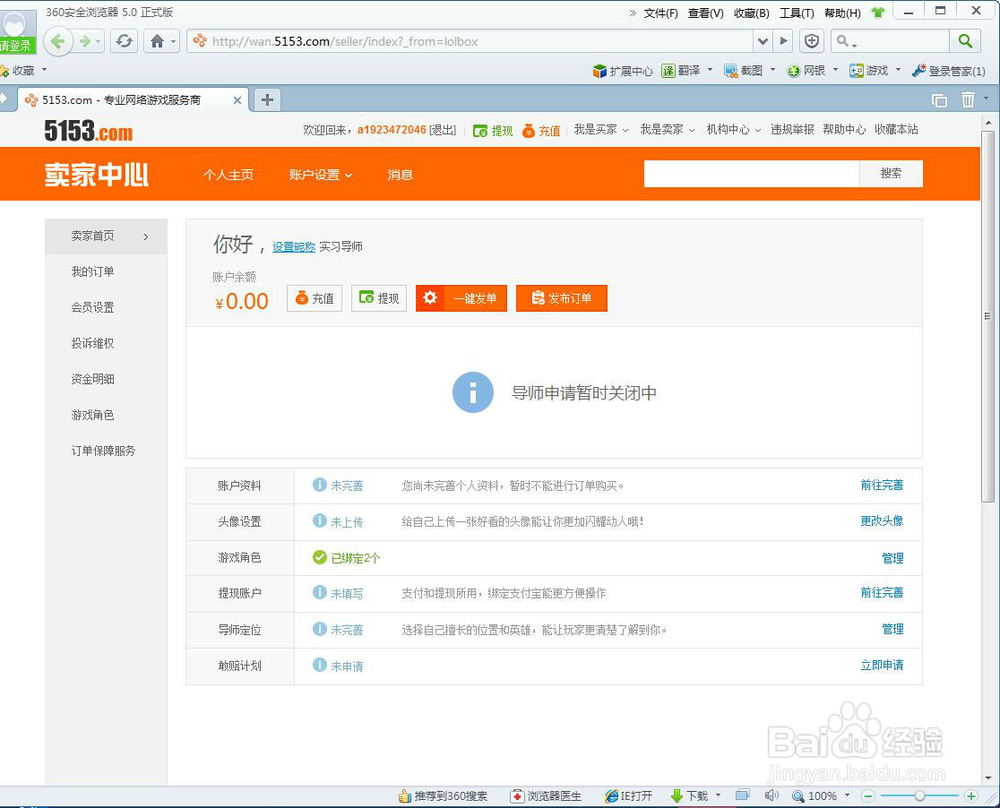The height and width of the screenshot is (808, 1000).
Task: Click the 提现 button beside balance
Action: click(x=379, y=298)
